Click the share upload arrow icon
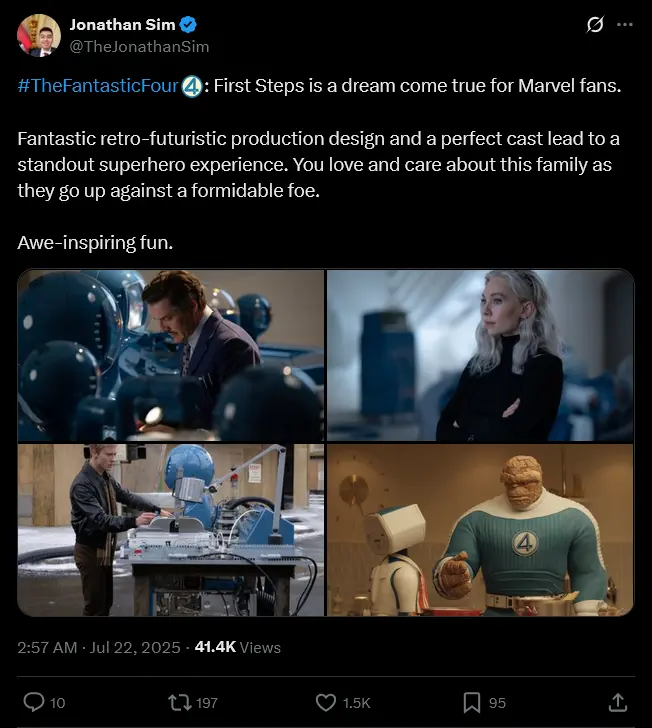The width and height of the screenshot is (652, 728). click(x=617, y=702)
